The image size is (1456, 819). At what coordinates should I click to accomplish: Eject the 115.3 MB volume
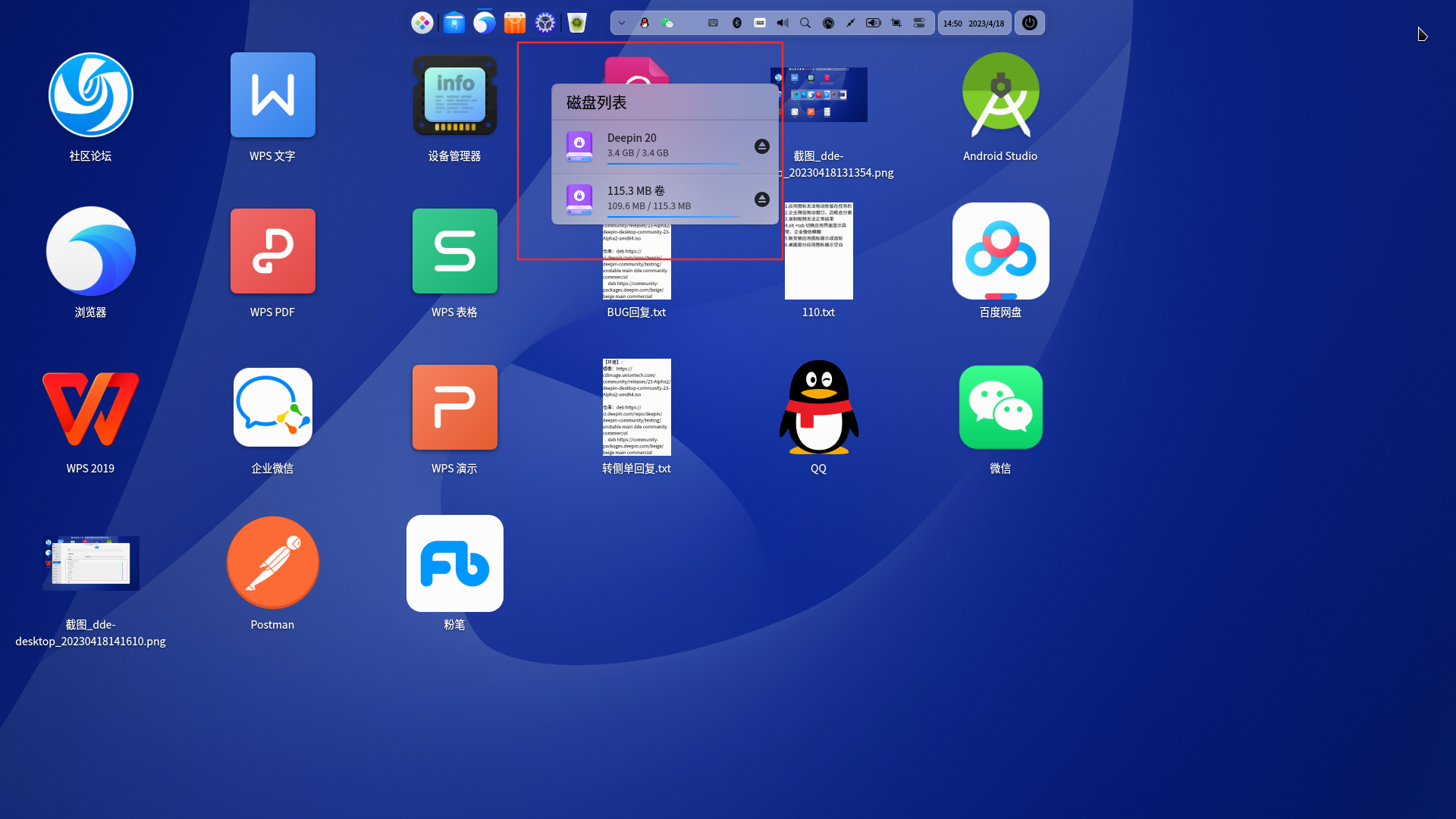click(762, 199)
